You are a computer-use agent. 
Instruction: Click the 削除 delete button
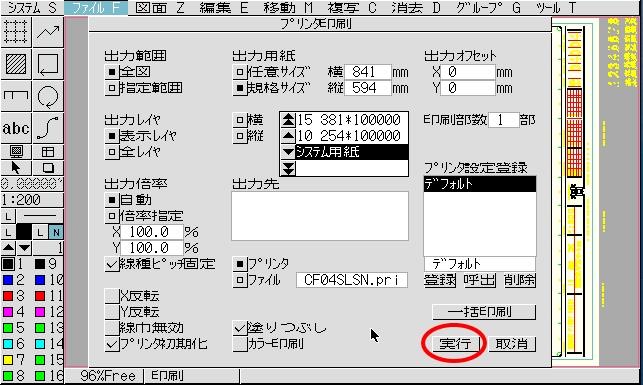(520, 280)
